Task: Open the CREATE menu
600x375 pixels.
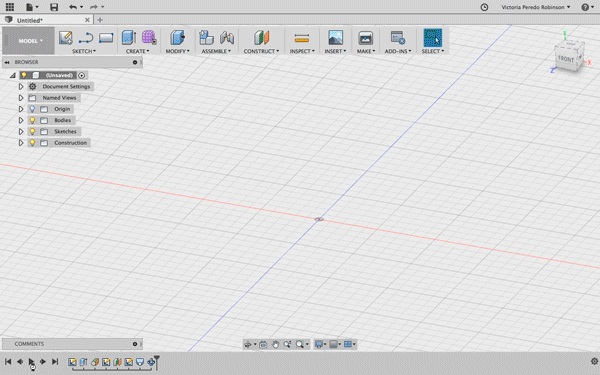Action: tap(137, 51)
